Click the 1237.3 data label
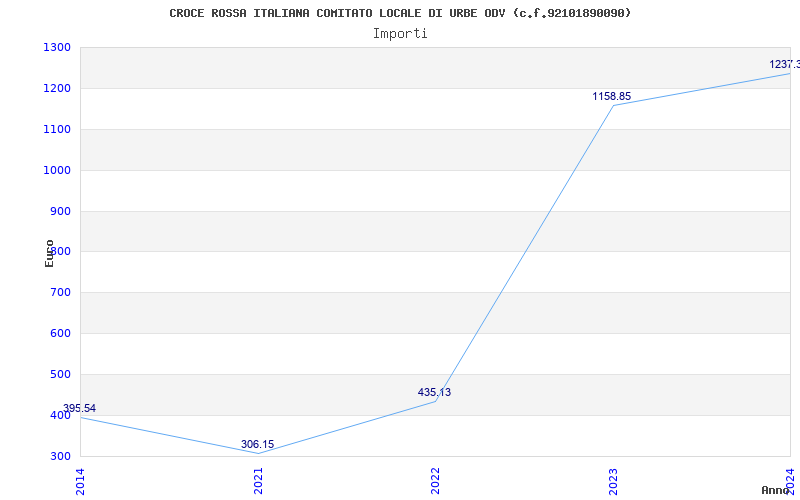This screenshot has width=800, height=500. pos(785,64)
